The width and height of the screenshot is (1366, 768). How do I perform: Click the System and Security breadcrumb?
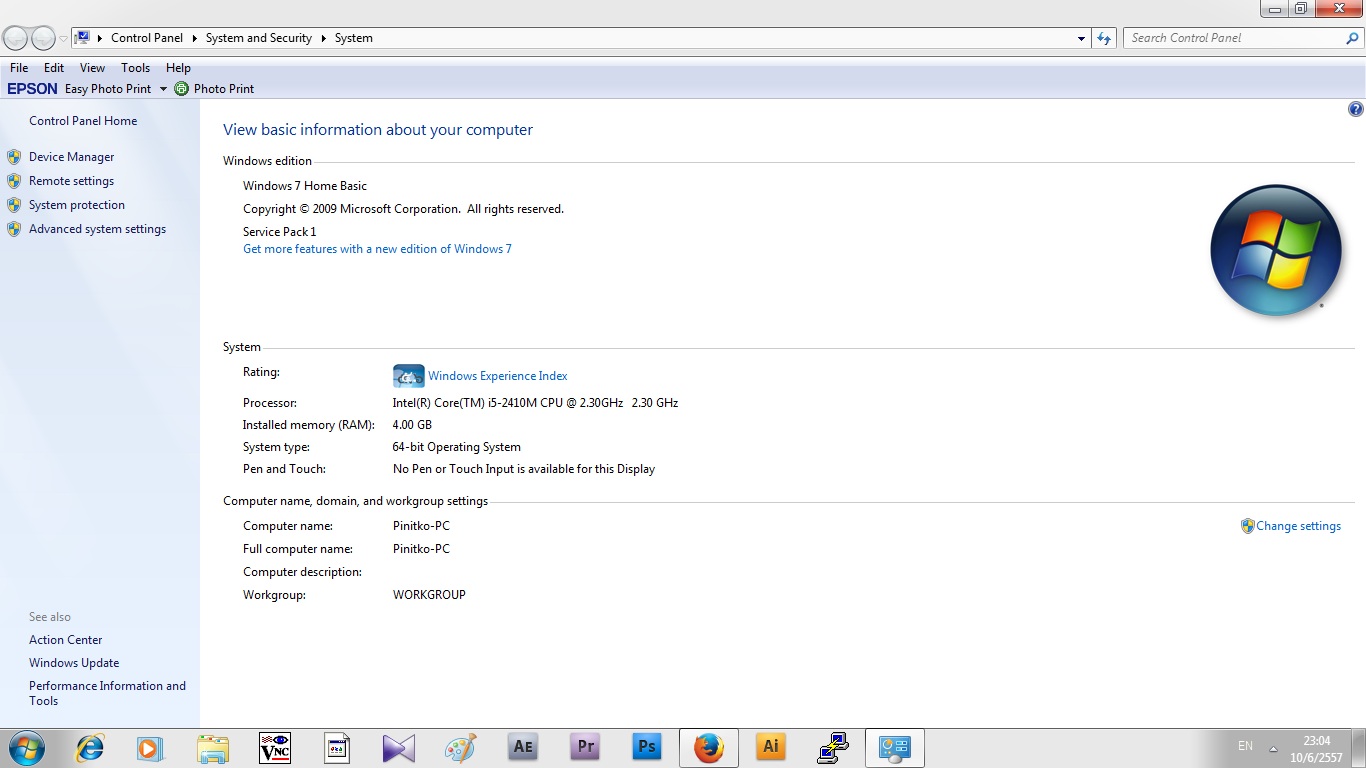click(x=259, y=38)
